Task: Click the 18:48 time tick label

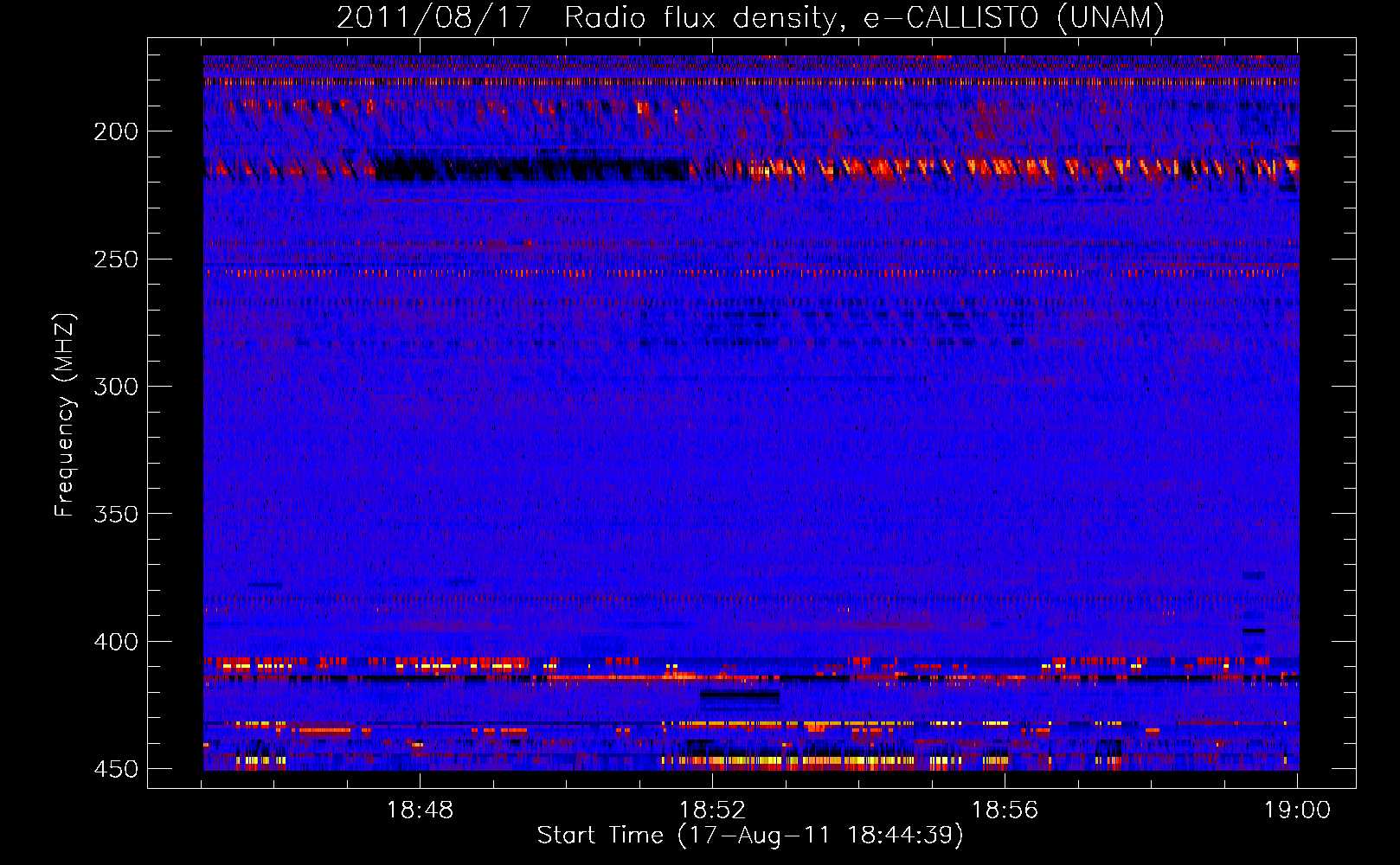Action: tap(420, 811)
